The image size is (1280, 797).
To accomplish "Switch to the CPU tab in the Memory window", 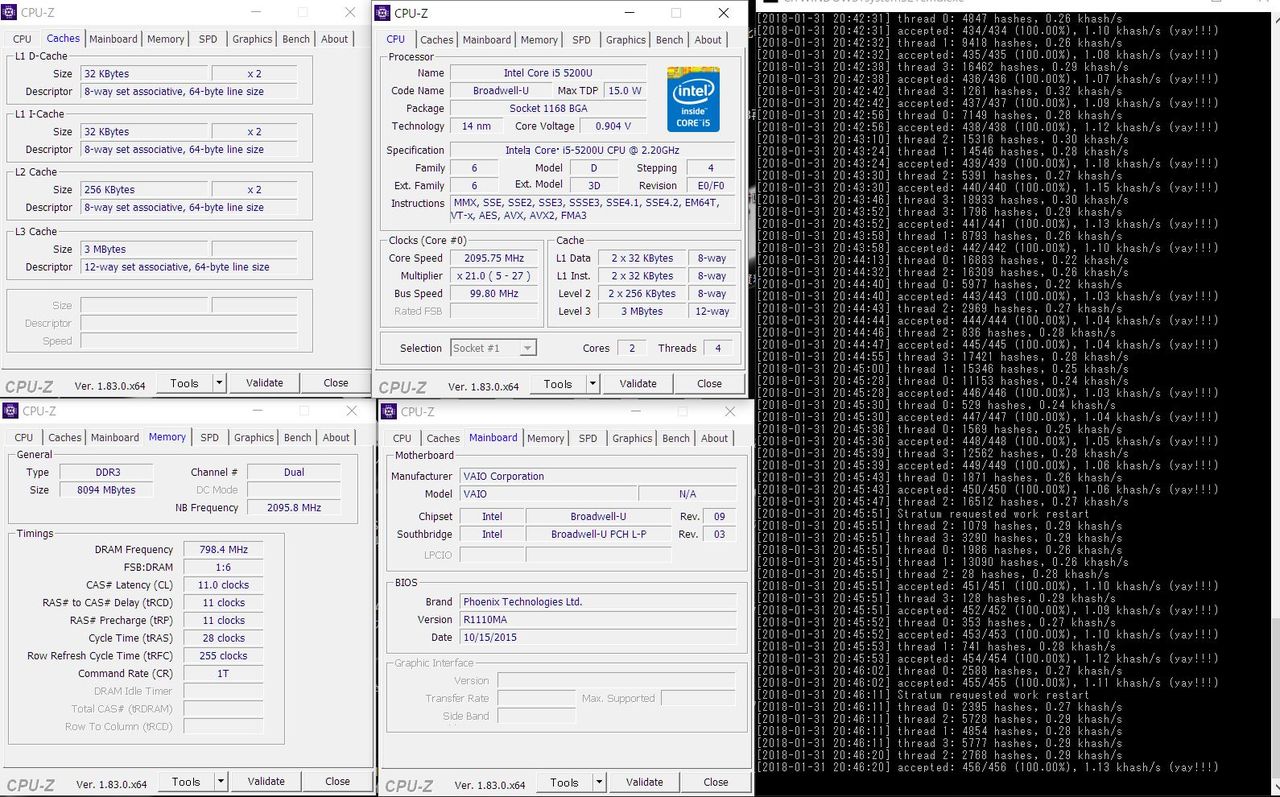I will click(24, 437).
